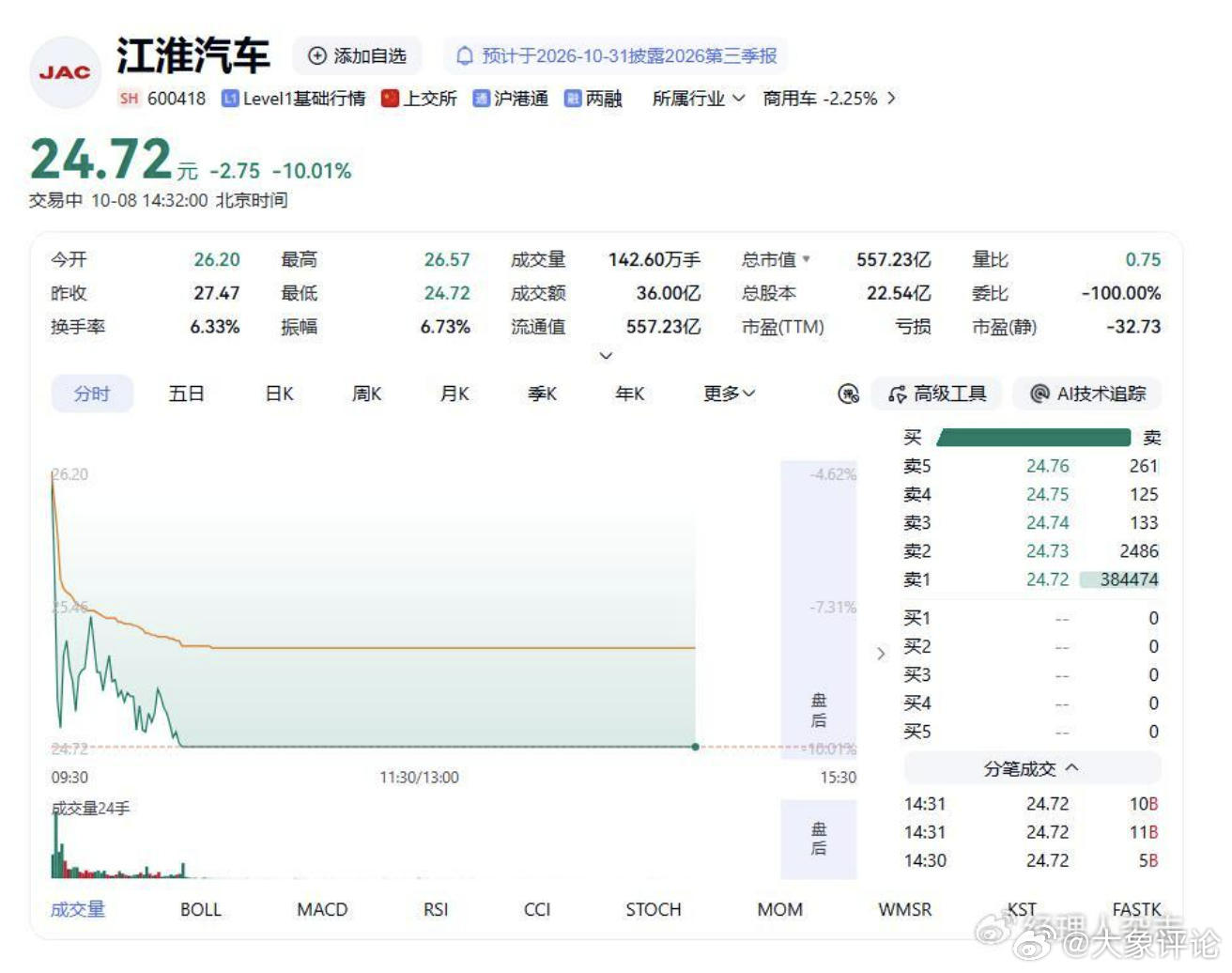Show the 季K chart
The image size is (1232, 973).
[x=542, y=394]
